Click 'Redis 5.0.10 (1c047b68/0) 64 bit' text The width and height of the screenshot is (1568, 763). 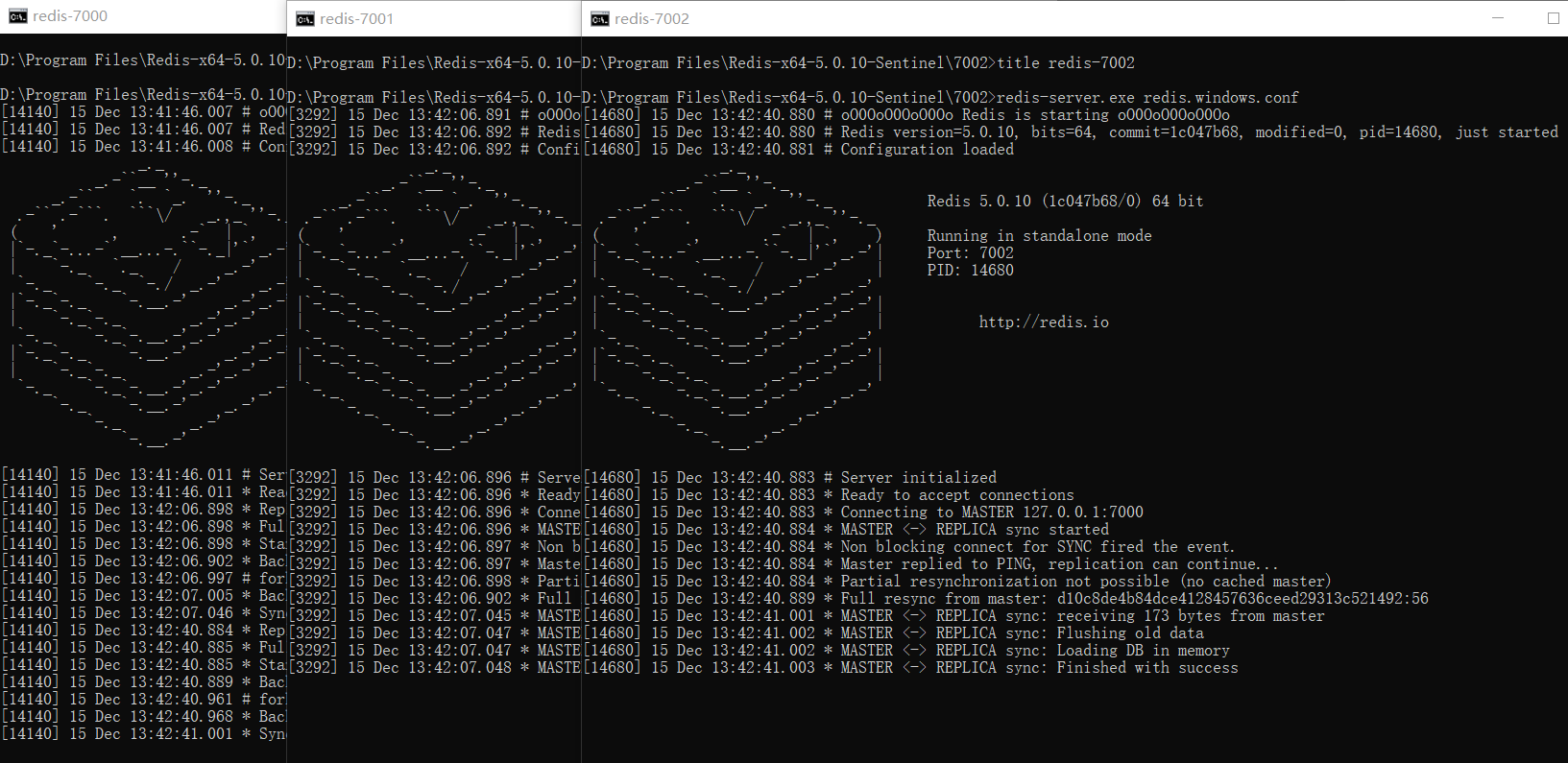point(1065,202)
